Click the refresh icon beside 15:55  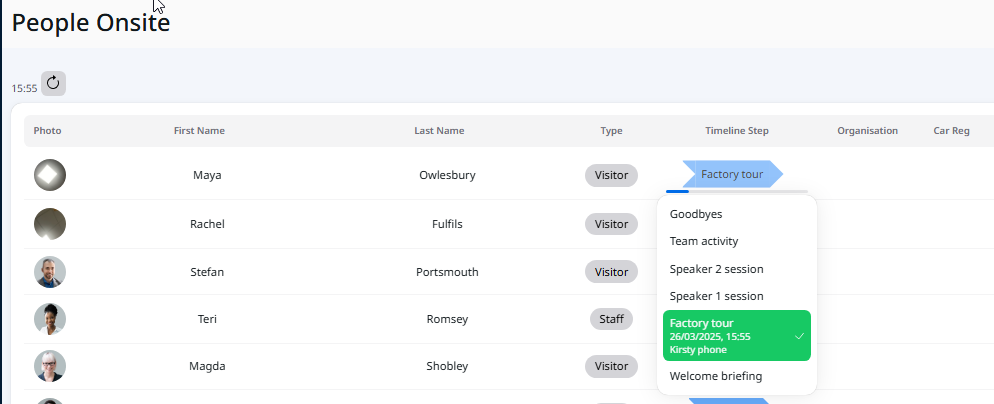(53, 84)
